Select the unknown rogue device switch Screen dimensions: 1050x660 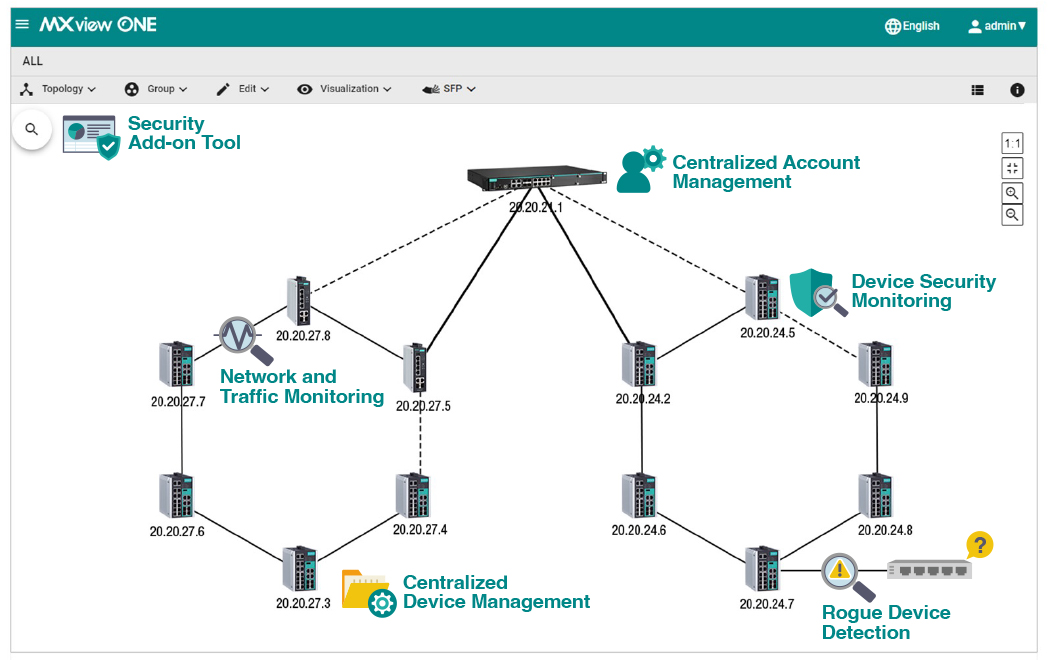tap(929, 570)
